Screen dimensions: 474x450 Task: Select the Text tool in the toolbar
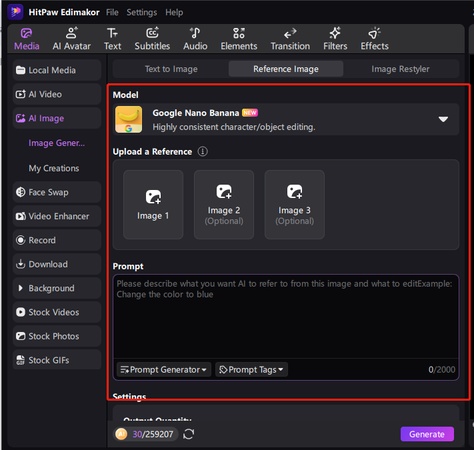pyautogui.click(x=112, y=39)
